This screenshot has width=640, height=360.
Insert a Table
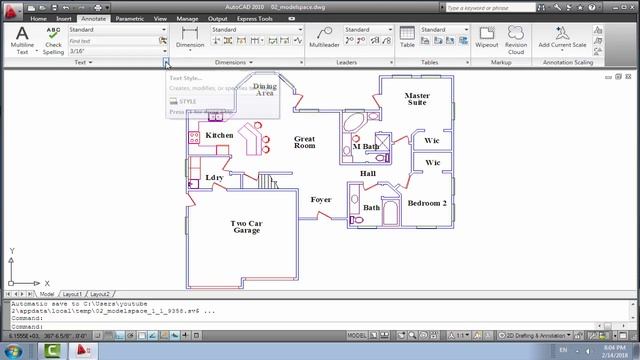click(407, 37)
